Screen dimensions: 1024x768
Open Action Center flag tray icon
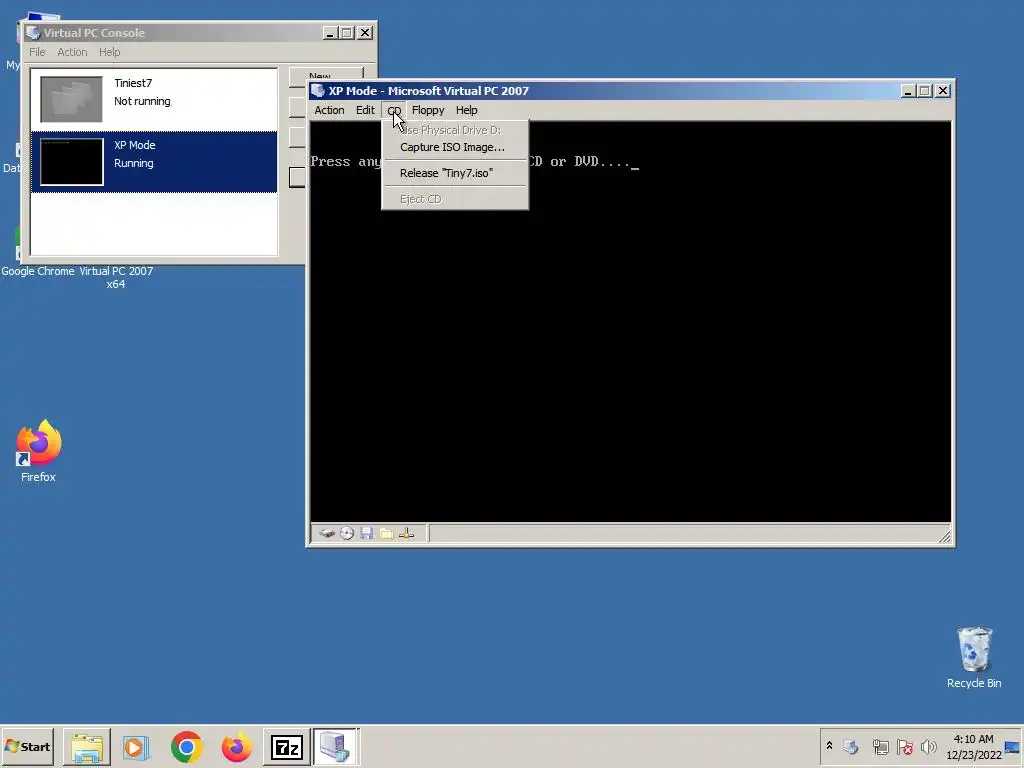904,746
